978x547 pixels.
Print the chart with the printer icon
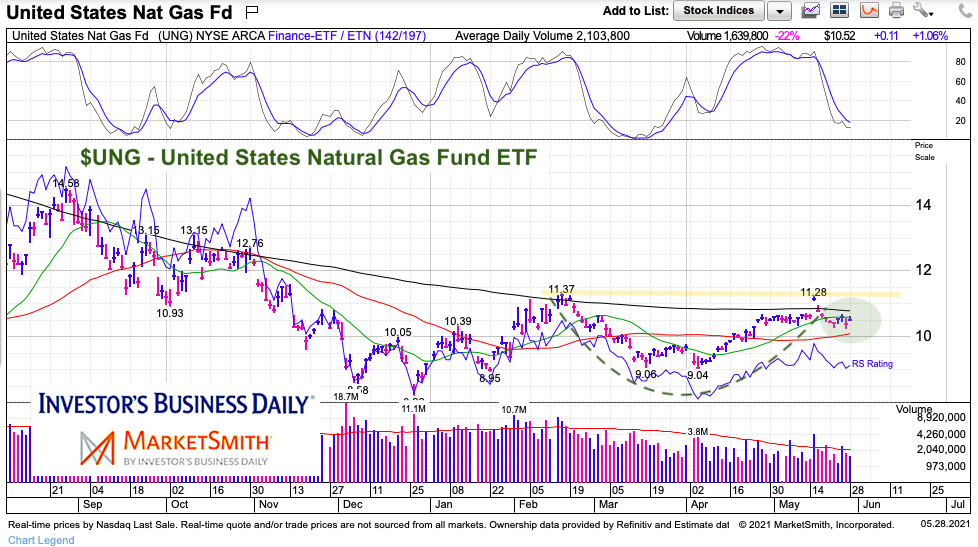pos(896,10)
